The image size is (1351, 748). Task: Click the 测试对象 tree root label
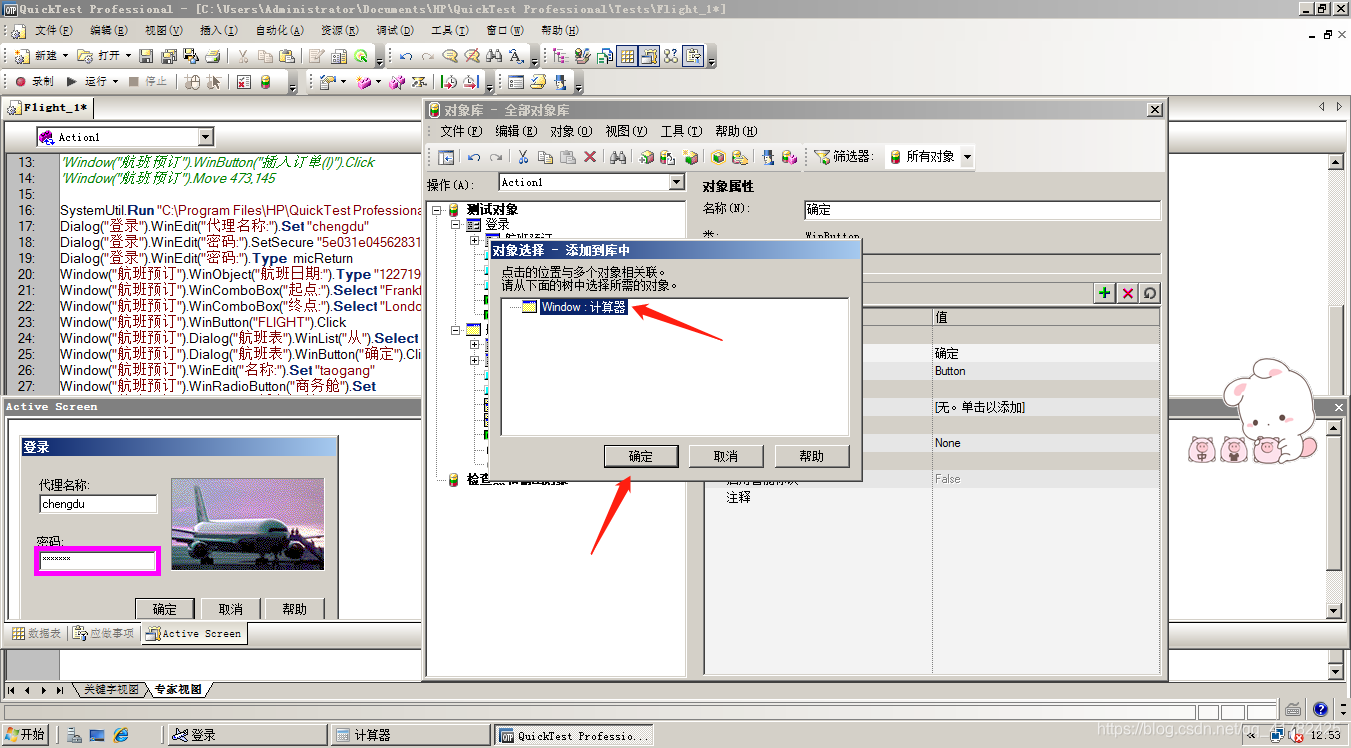(492, 209)
